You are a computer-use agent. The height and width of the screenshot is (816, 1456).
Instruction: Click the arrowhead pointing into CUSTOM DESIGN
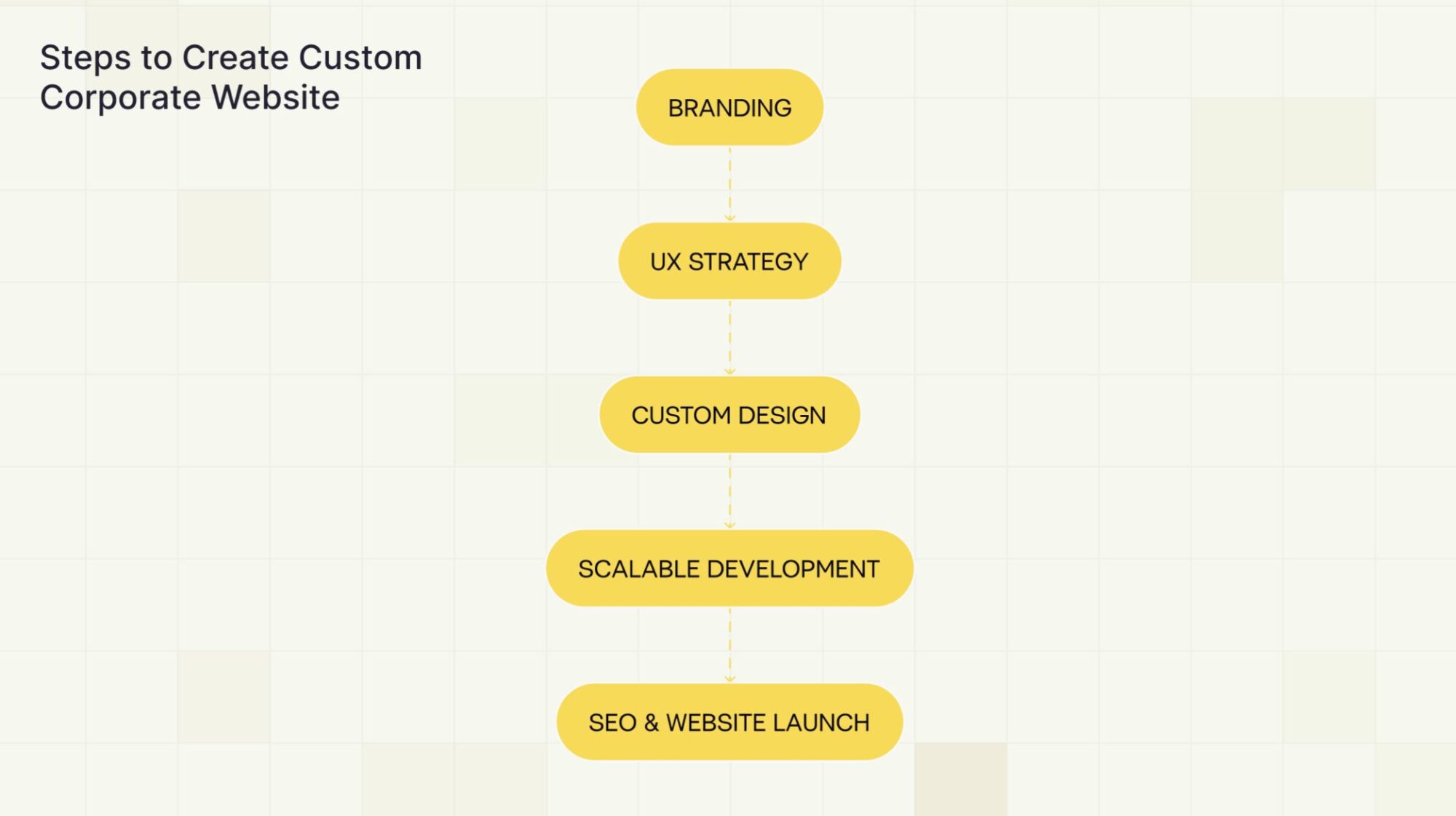(x=730, y=371)
